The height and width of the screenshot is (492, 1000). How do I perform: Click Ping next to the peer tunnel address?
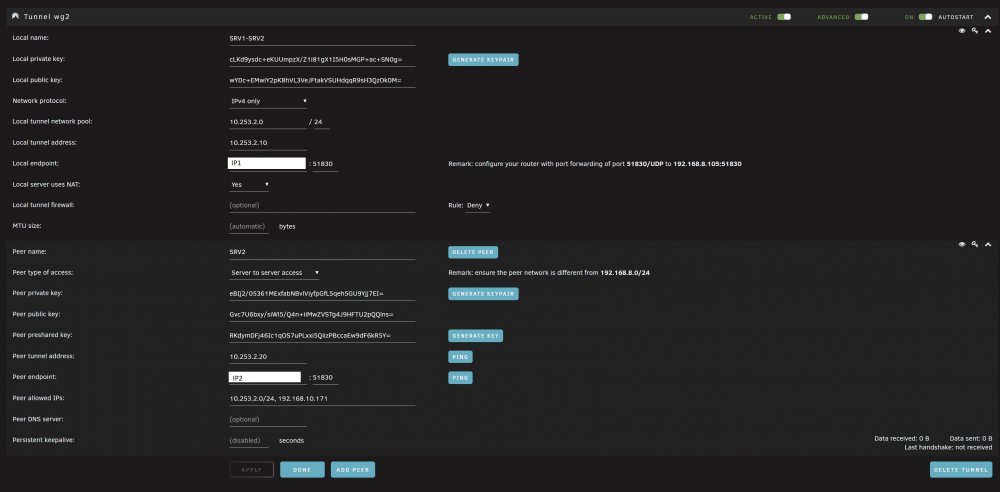(460, 357)
